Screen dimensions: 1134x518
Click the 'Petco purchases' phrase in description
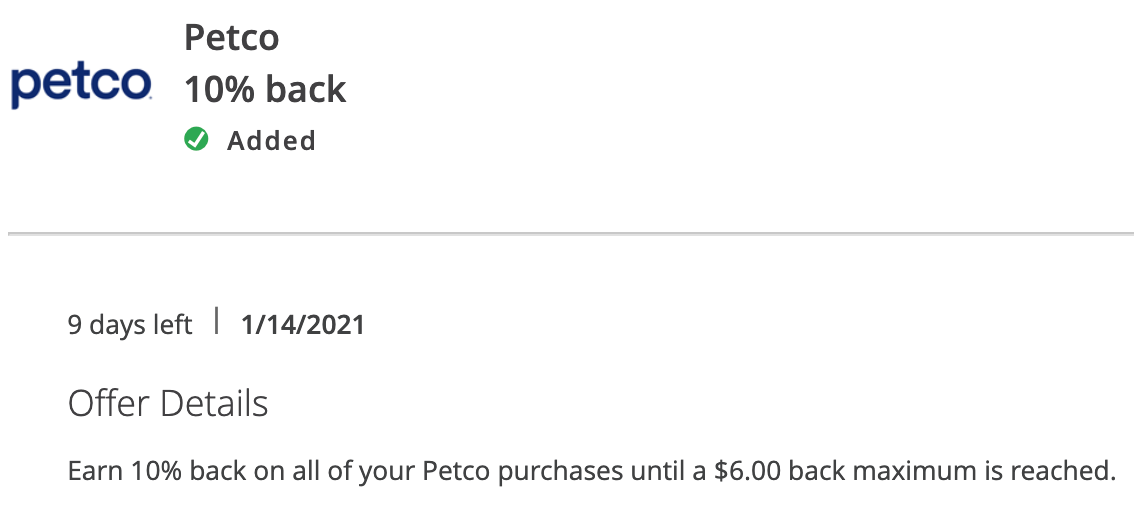[x=522, y=472]
